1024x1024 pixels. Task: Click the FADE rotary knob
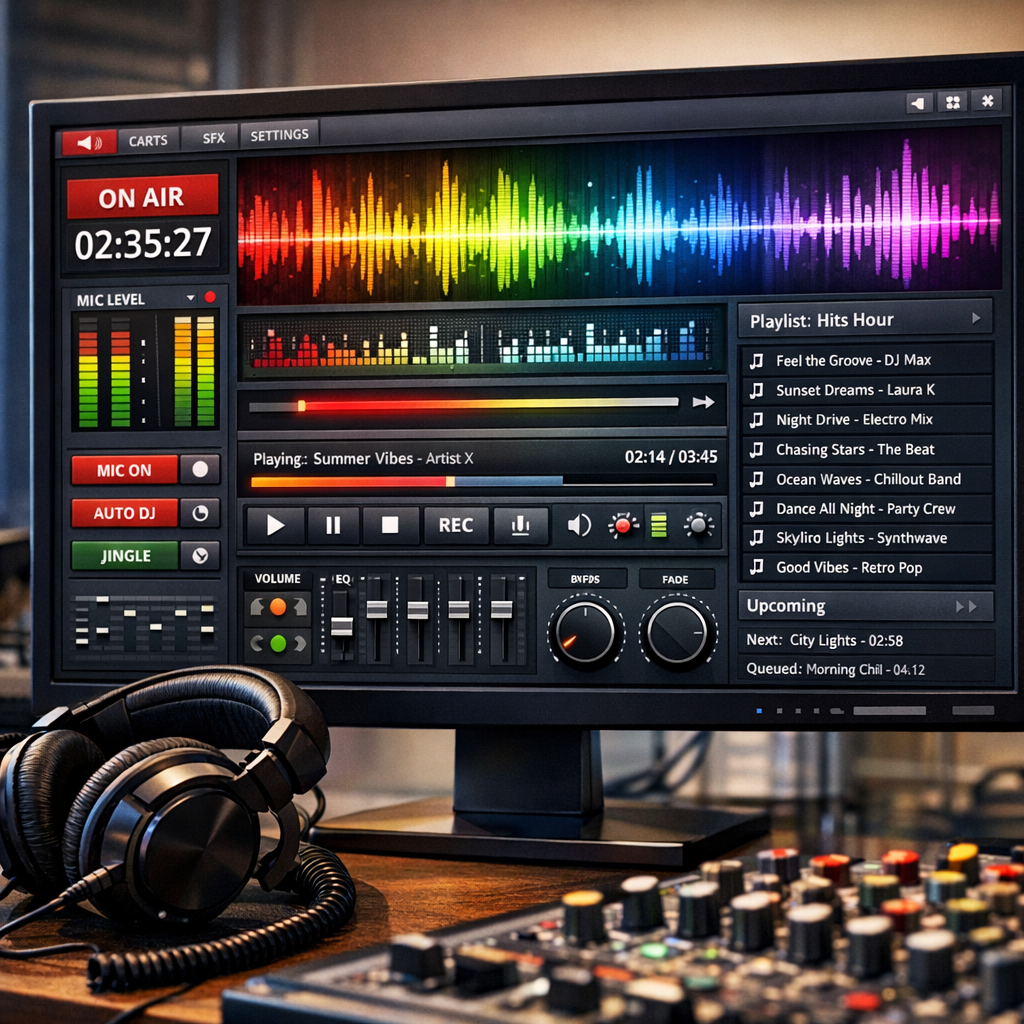677,632
